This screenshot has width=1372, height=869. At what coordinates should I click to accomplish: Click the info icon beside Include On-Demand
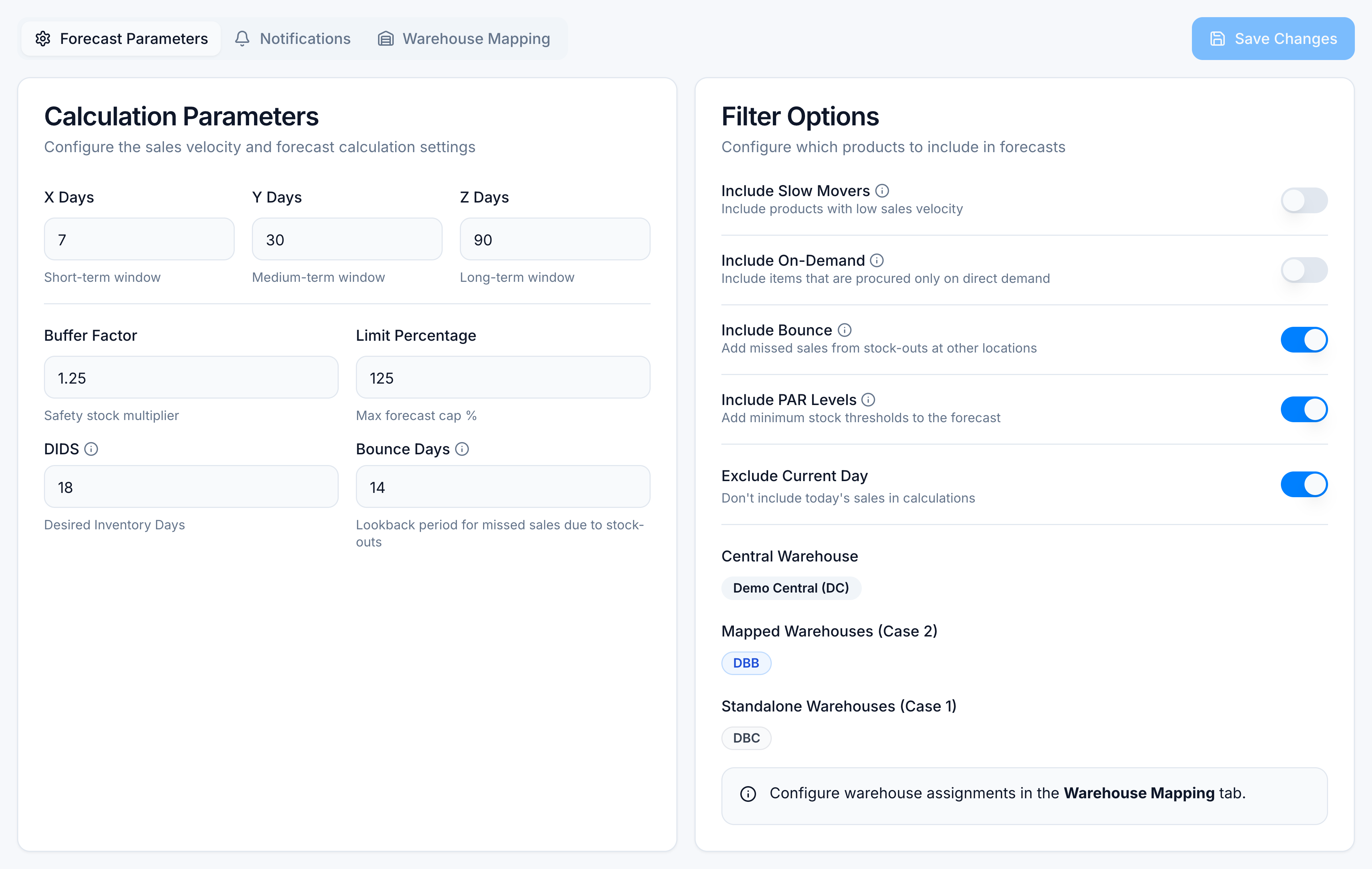(877, 260)
